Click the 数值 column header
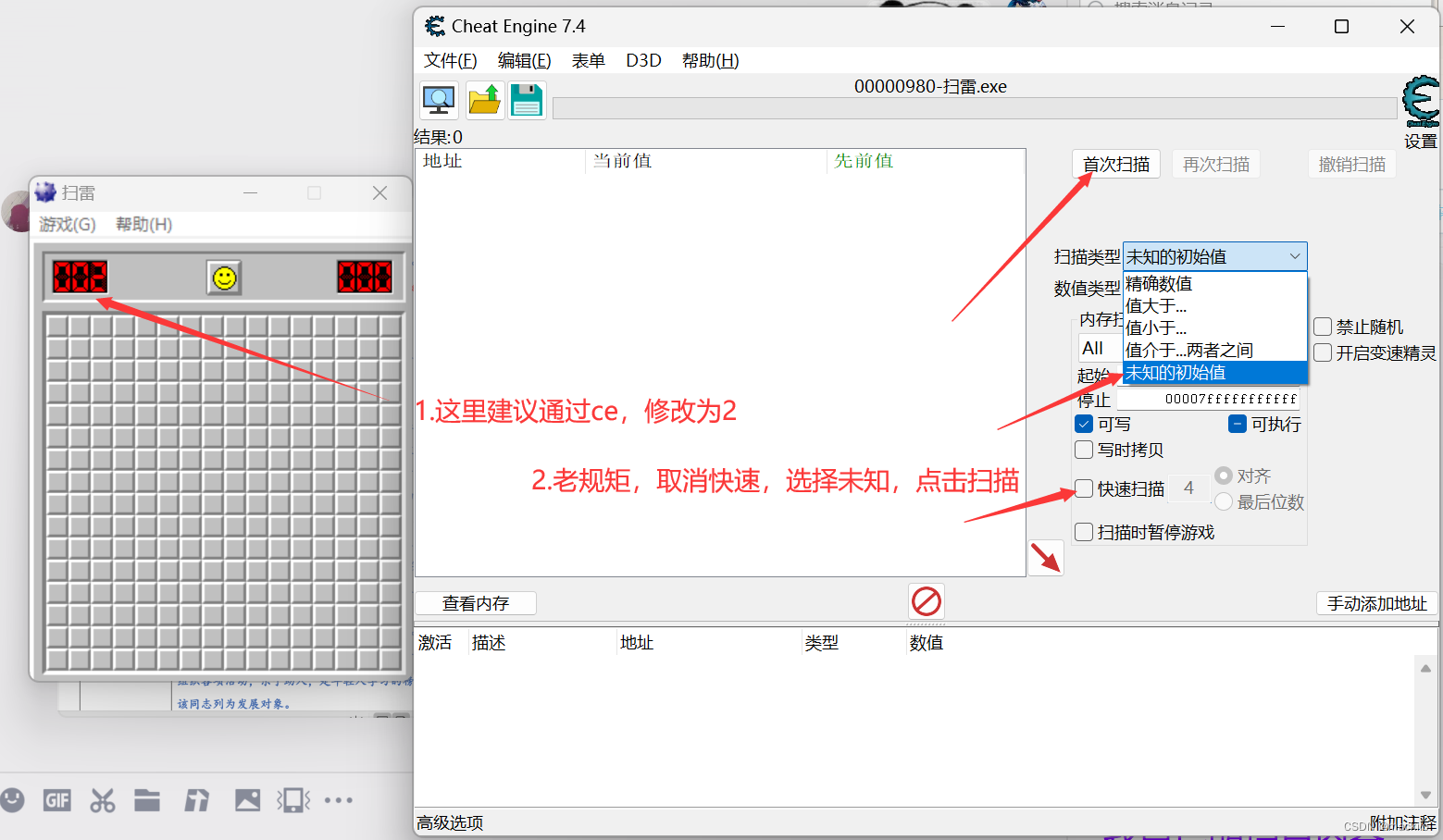 [926, 642]
